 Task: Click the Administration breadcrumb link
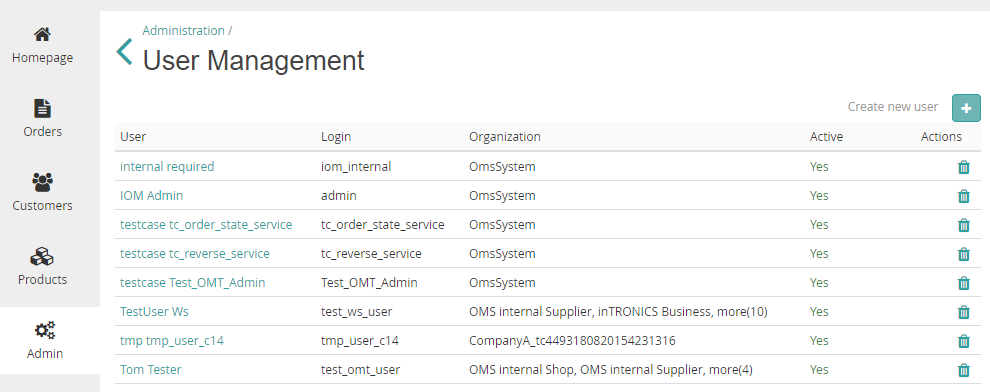[x=183, y=30]
